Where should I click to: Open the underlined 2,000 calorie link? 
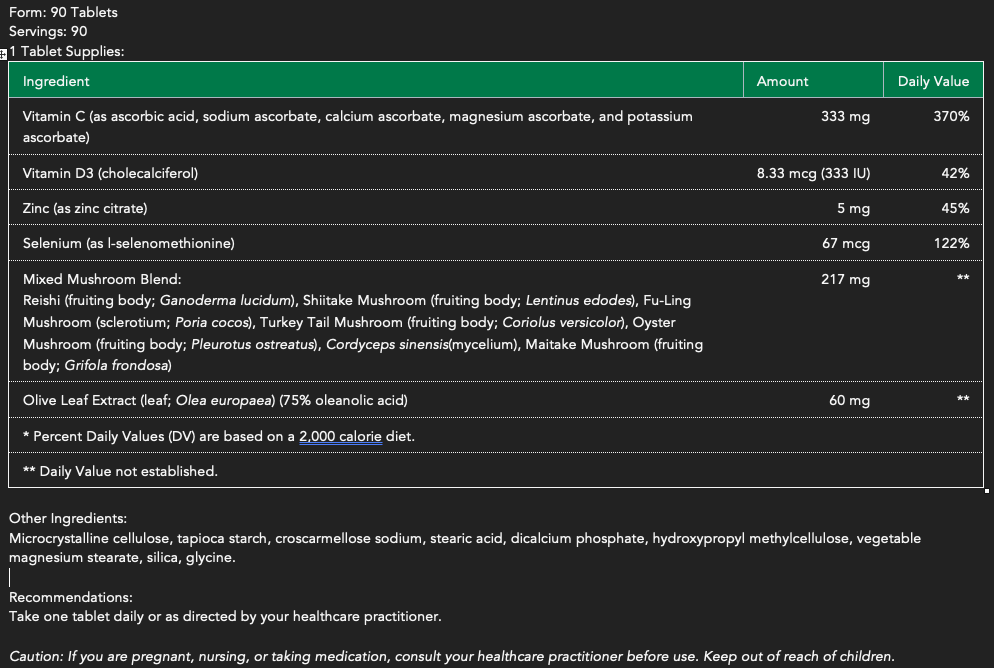(x=340, y=436)
